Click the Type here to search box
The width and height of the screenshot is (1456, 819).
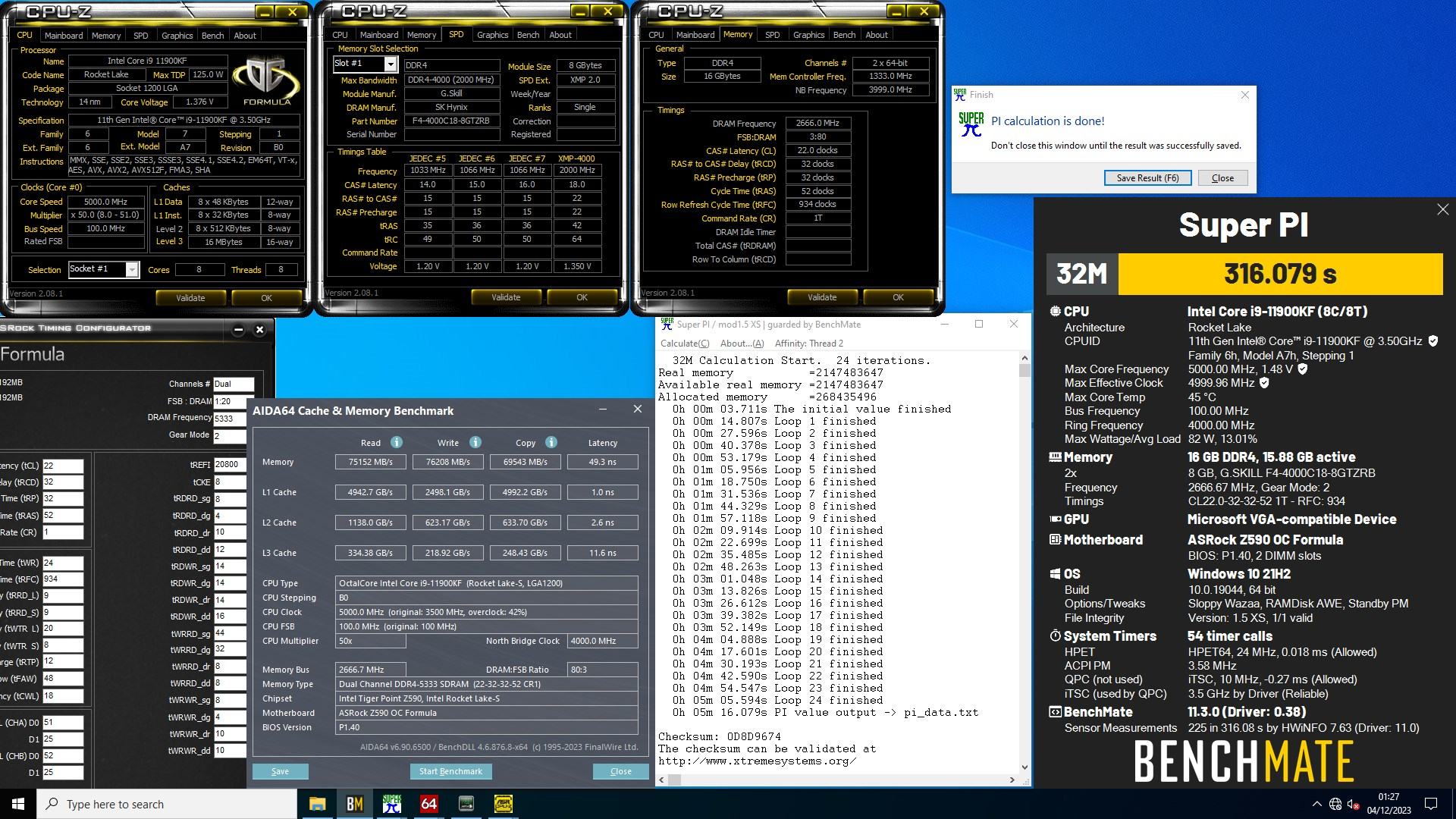pos(167,804)
